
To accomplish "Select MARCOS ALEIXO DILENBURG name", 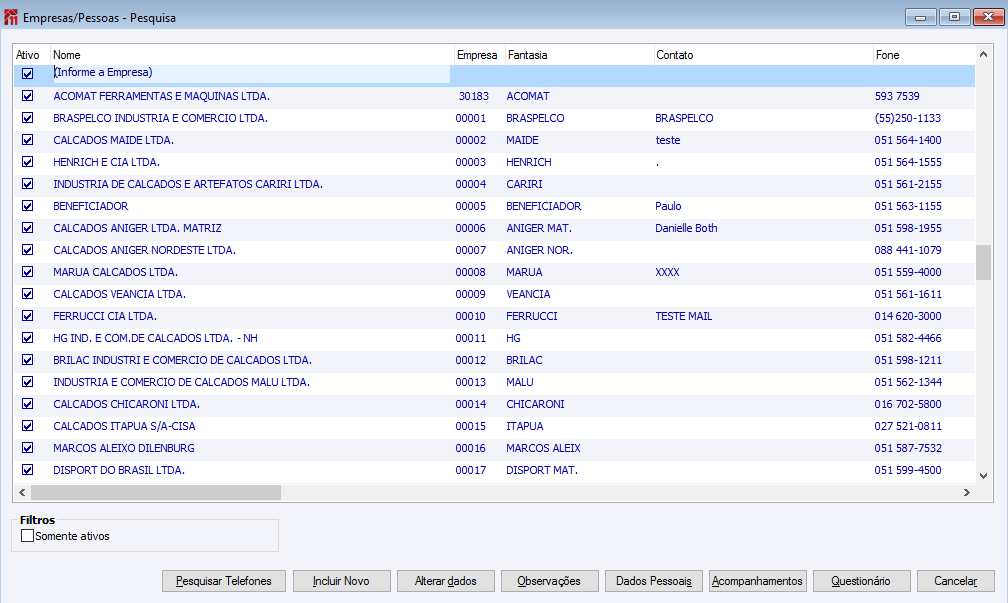I will 124,448.
